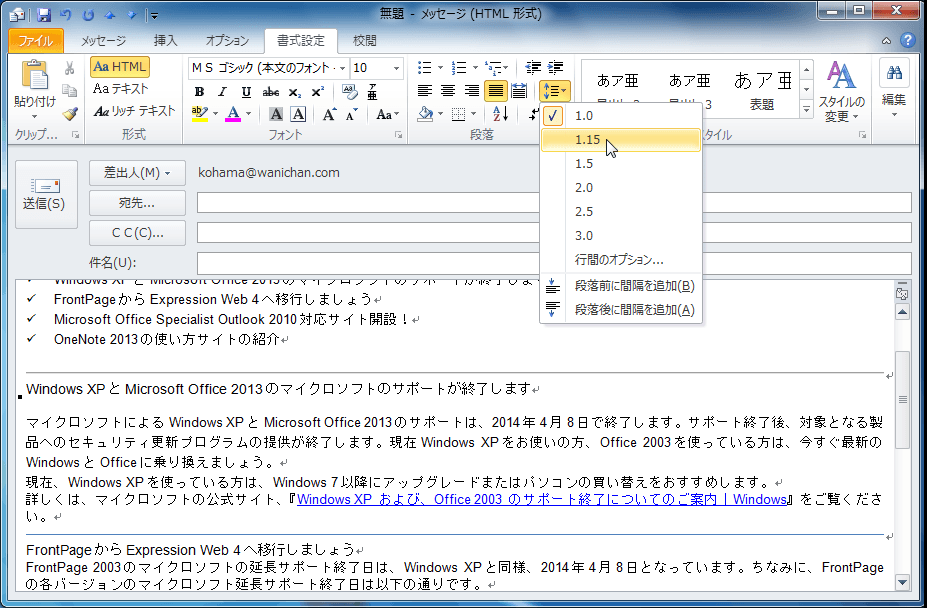Click the Grow Font icon
Screen dimensions: 927x608
coord(329,114)
